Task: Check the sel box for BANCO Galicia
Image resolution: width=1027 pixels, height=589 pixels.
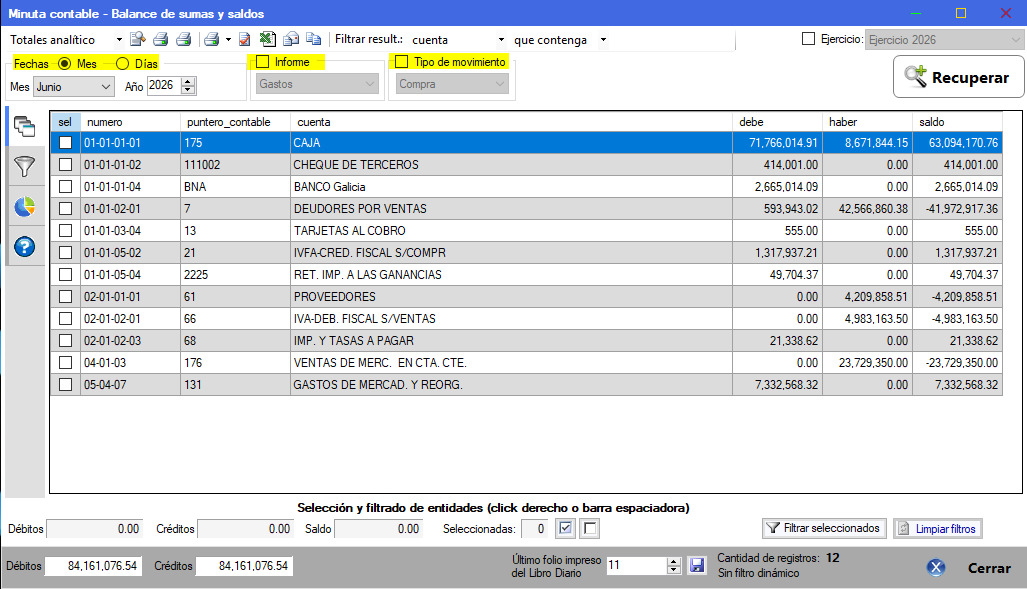Action: pyautogui.click(x=65, y=187)
